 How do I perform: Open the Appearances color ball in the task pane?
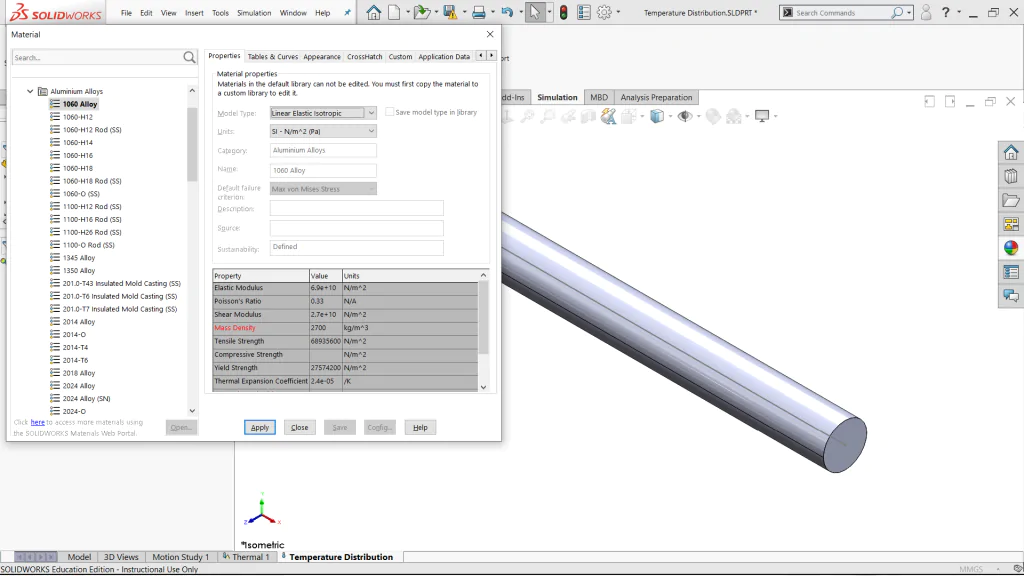coord(1011,248)
